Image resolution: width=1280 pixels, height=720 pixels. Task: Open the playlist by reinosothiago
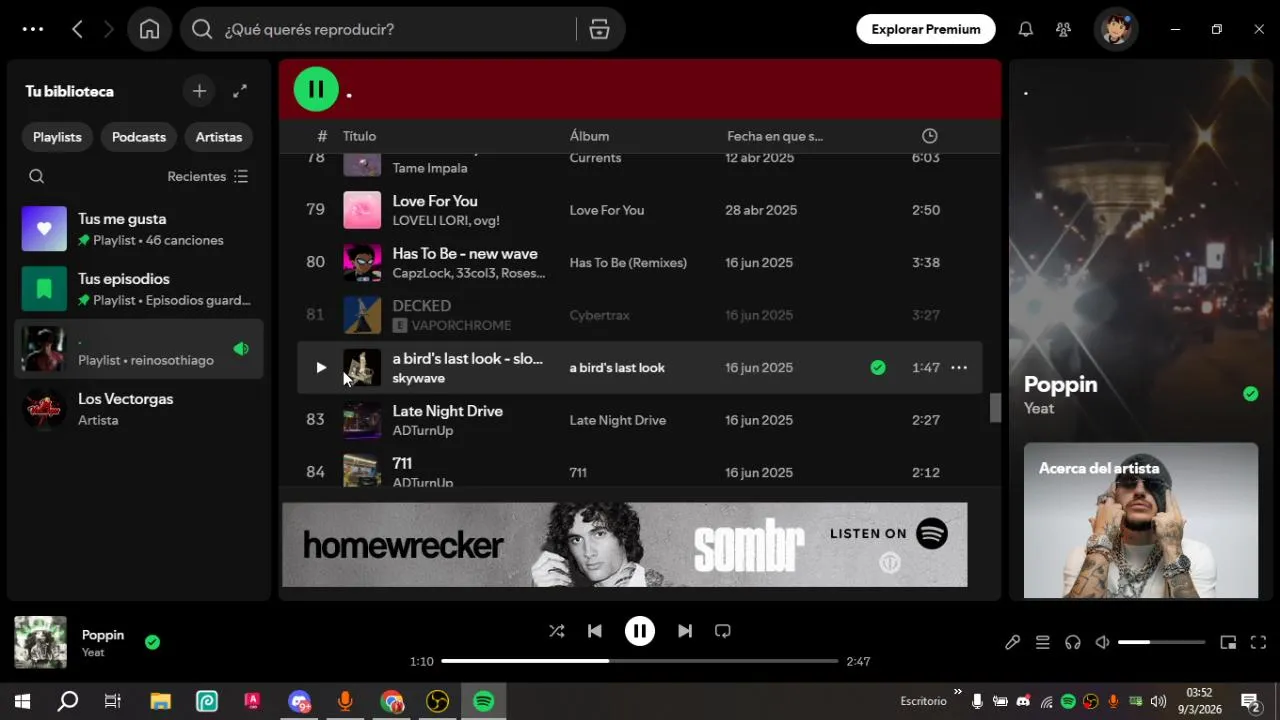point(139,349)
